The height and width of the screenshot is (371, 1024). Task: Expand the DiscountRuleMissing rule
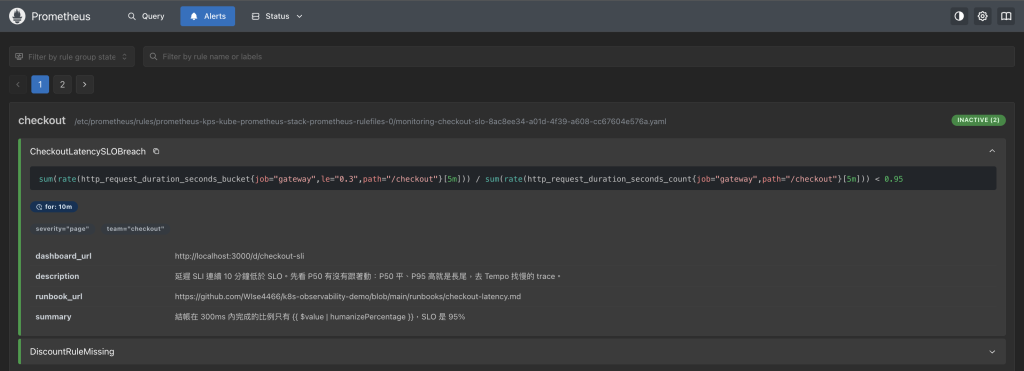992,351
